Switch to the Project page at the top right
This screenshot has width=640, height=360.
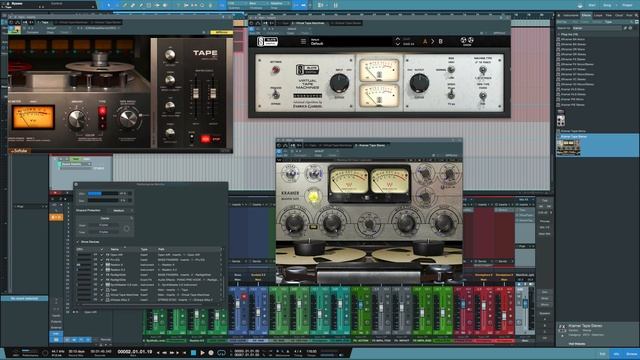click(x=627, y=5)
